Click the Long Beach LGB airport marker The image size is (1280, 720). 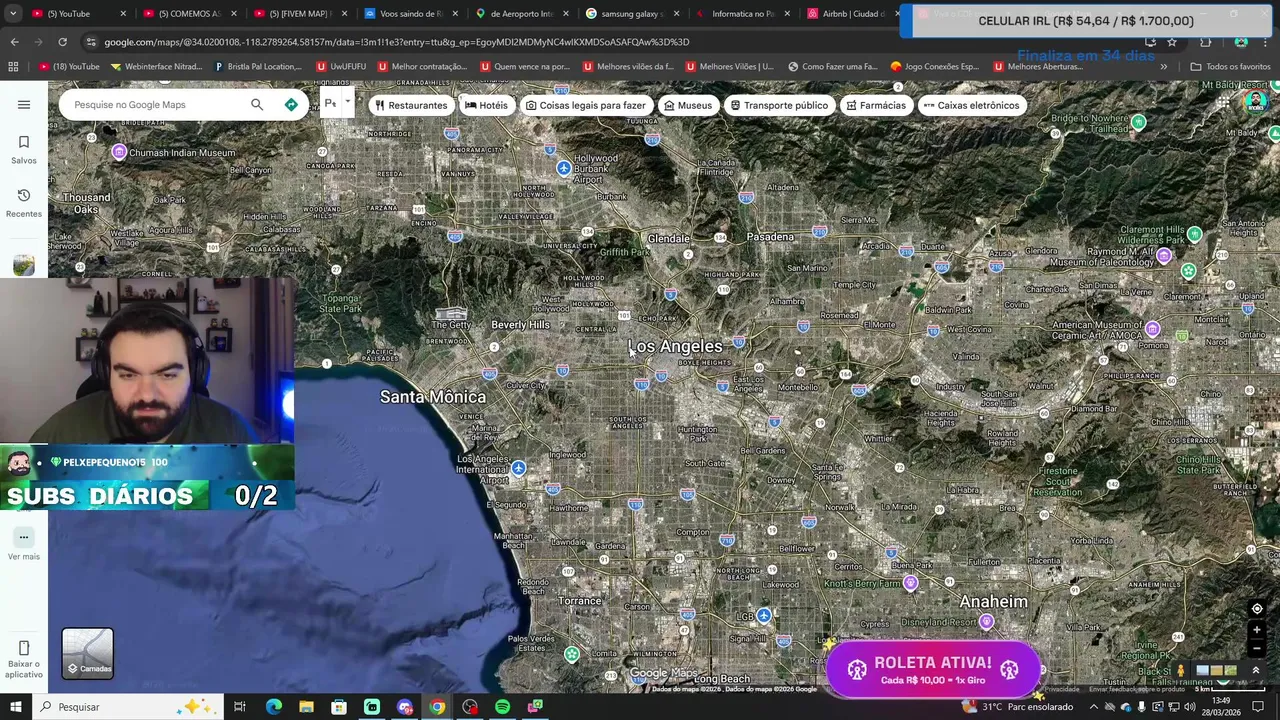pyautogui.click(x=764, y=615)
